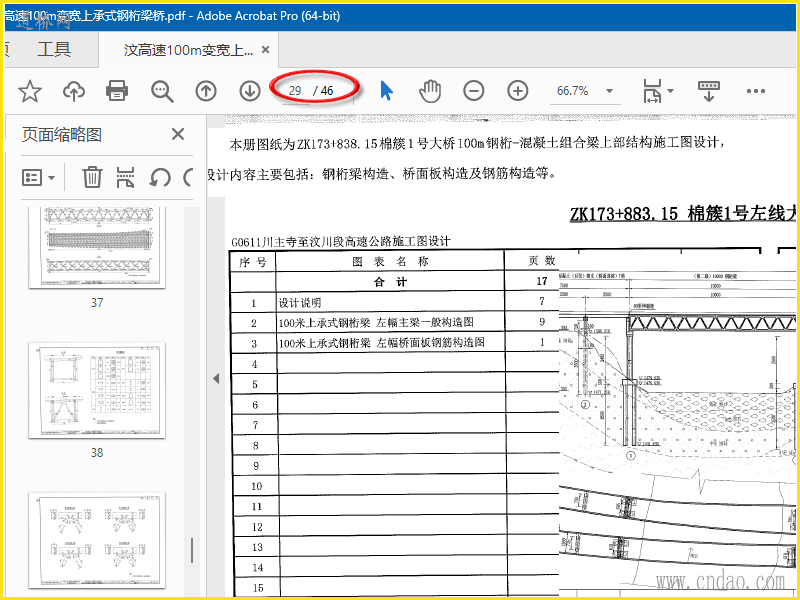Open the zoom level 66.7% dropdown
The width and height of the screenshot is (800, 600).
[x=609, y=91]
